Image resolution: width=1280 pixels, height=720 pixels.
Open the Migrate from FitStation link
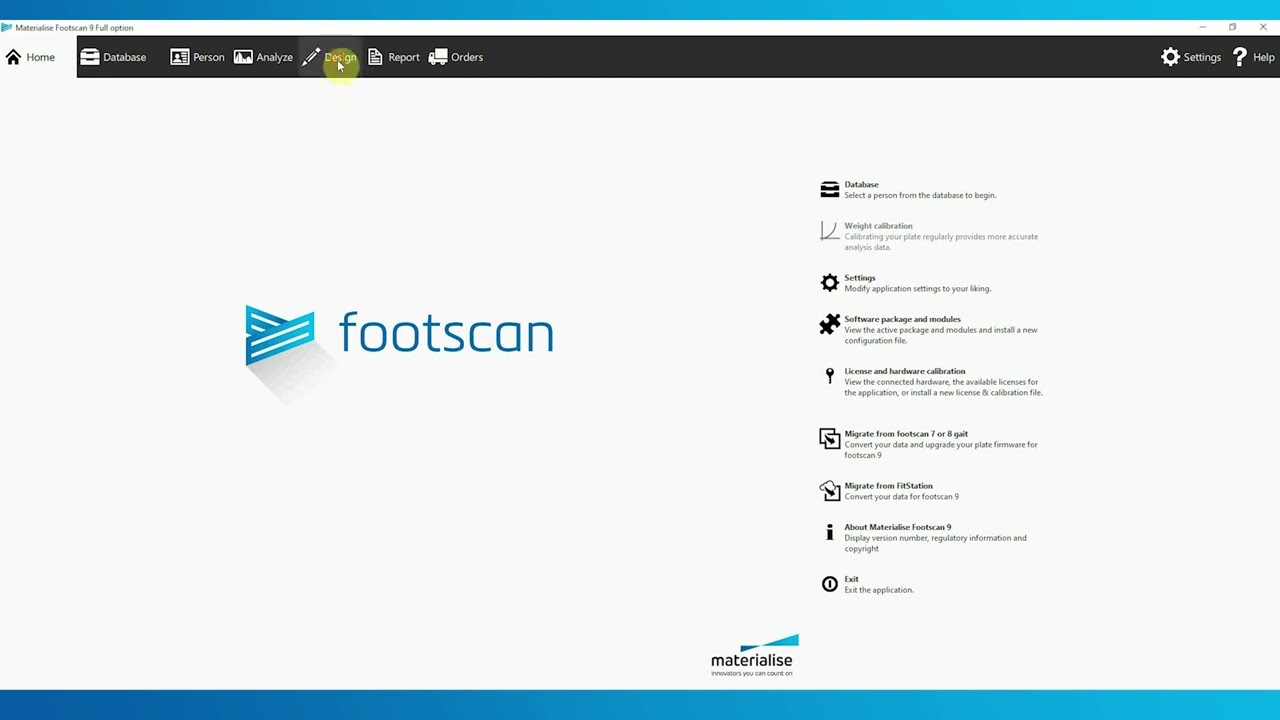(888, 486)
